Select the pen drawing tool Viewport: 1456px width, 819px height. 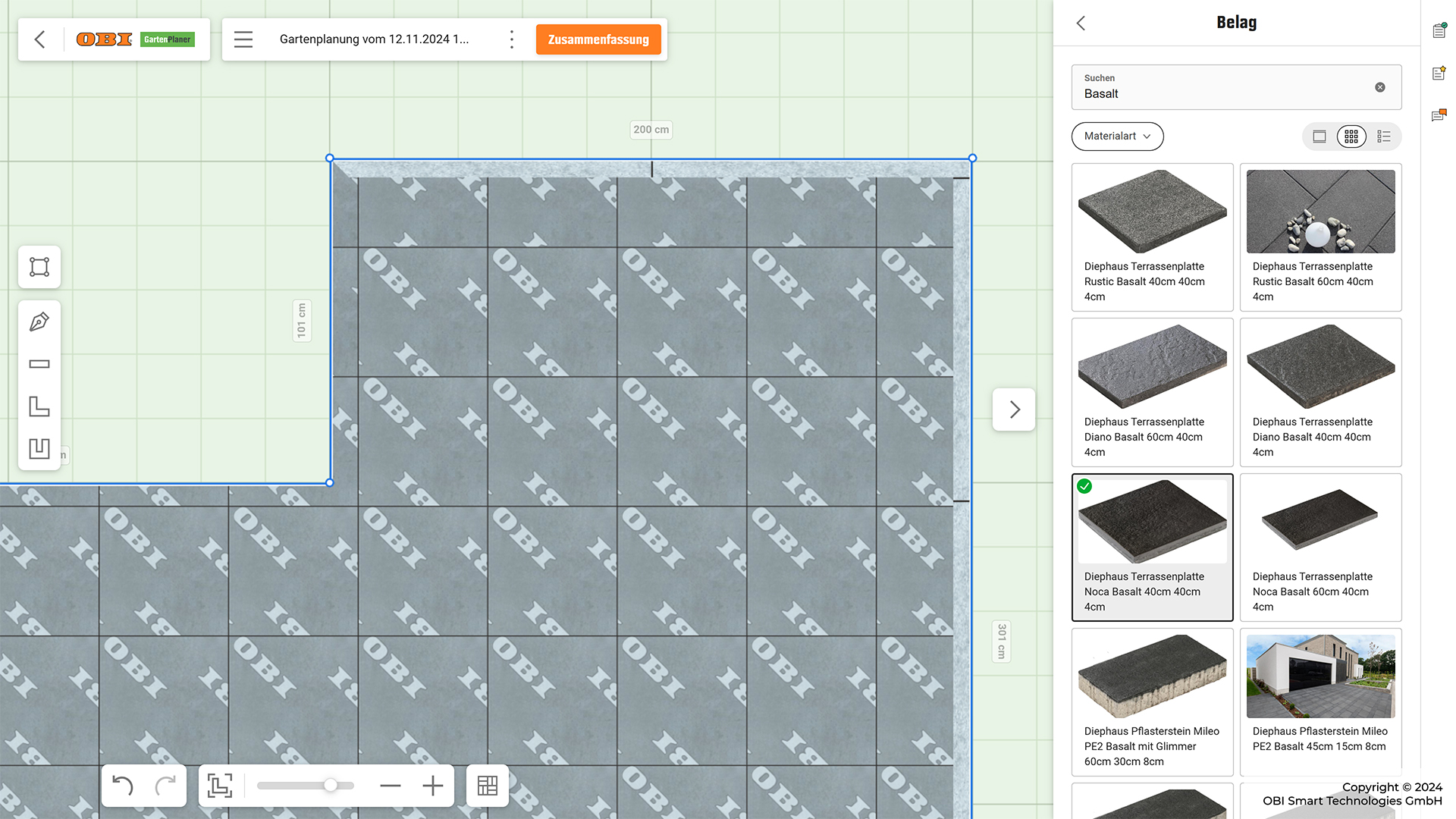(39, 322)
